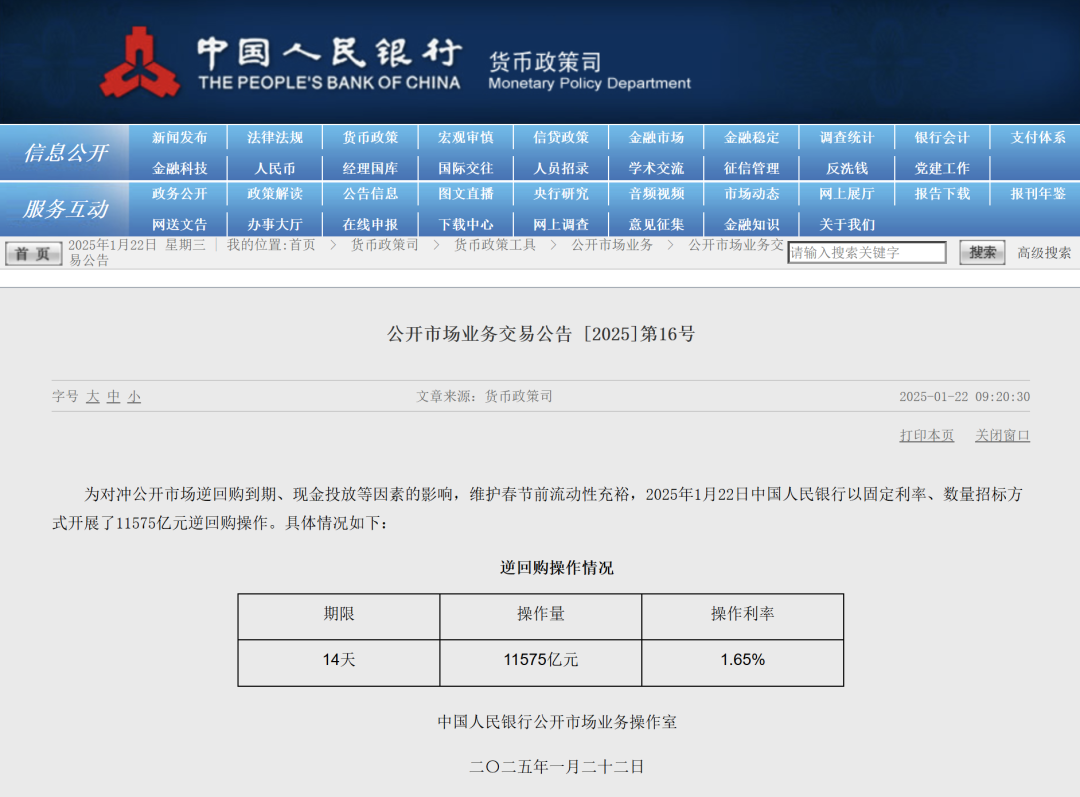
Task: Click the 搜索 search button
Action: (x=981, y=253)
